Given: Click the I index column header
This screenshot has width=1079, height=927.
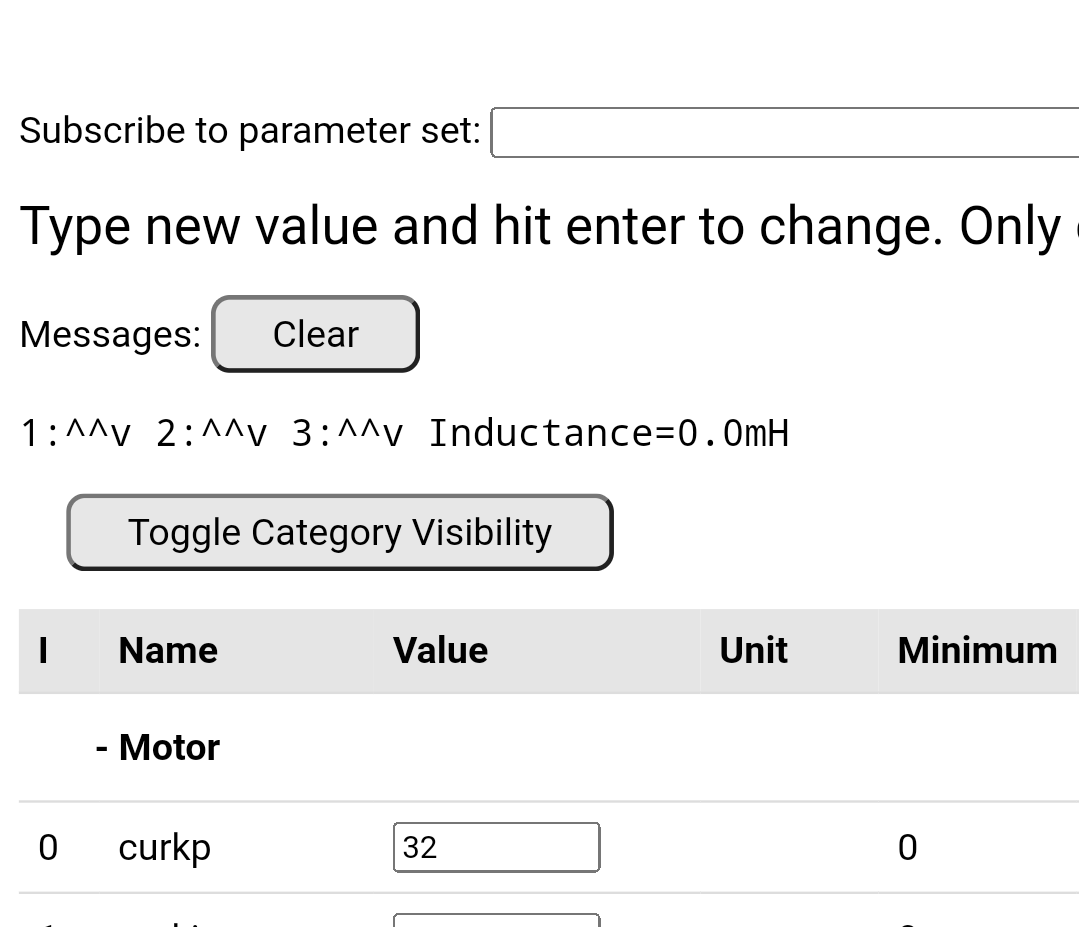Looking at the screenshot, I should coord(43,651).
